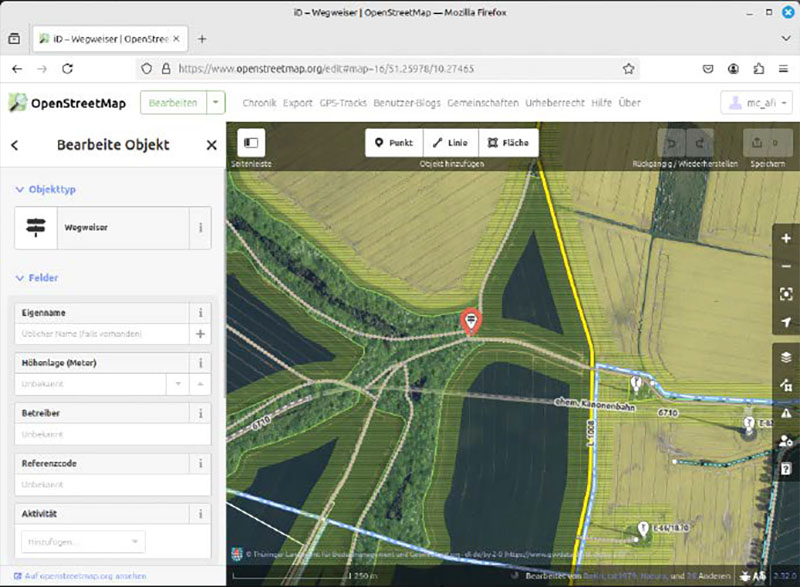Click the Eigenname text field
The image size is (800, 587).
coord(102,334)
